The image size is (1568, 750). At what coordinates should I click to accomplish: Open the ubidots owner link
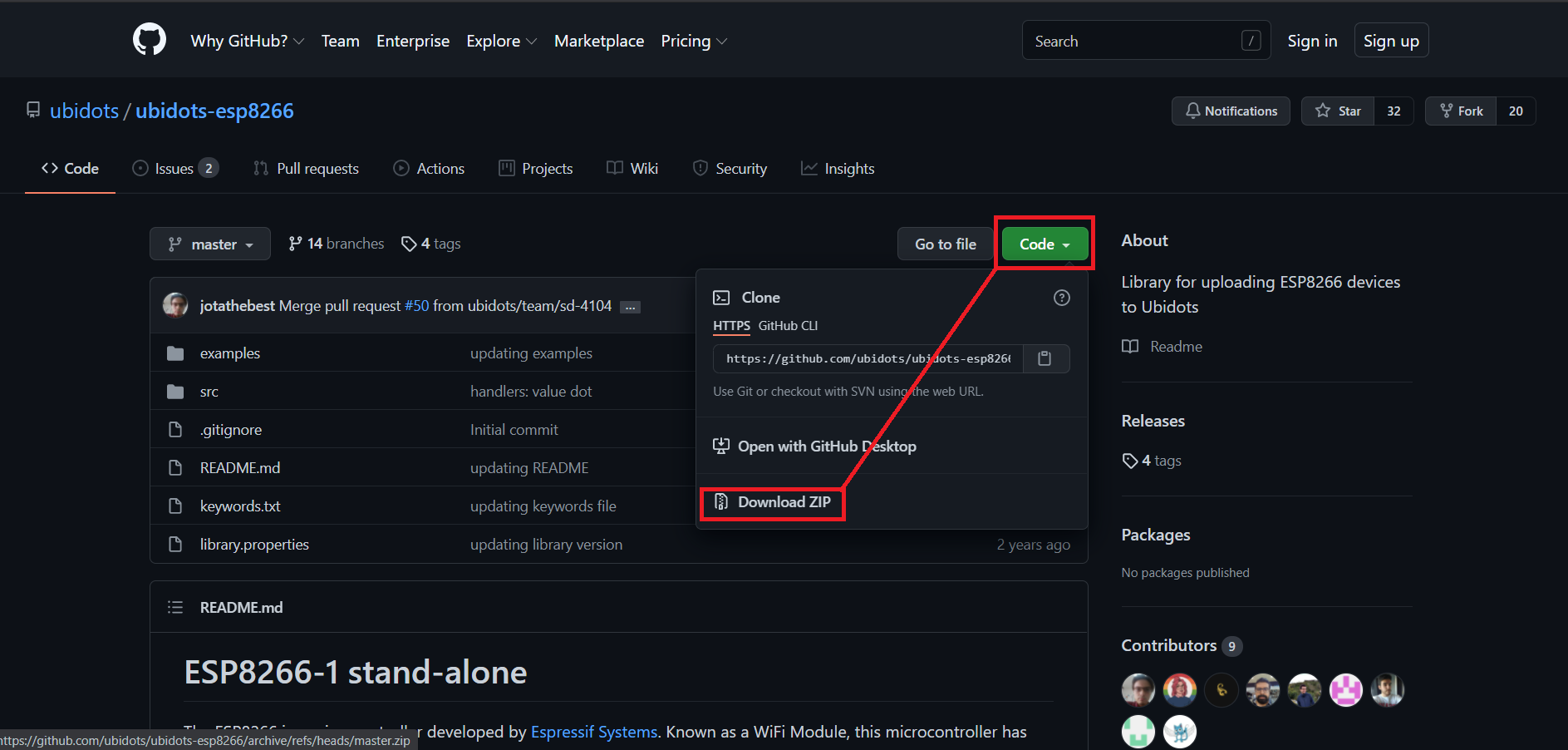point(84,111)
